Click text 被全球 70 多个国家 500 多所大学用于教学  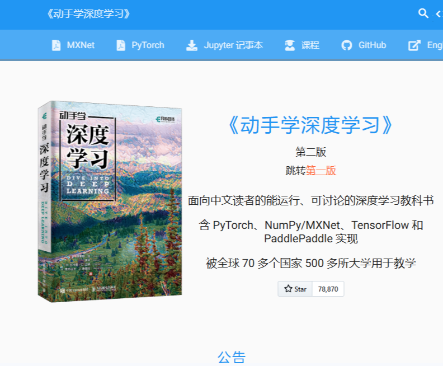click(311, 263)
